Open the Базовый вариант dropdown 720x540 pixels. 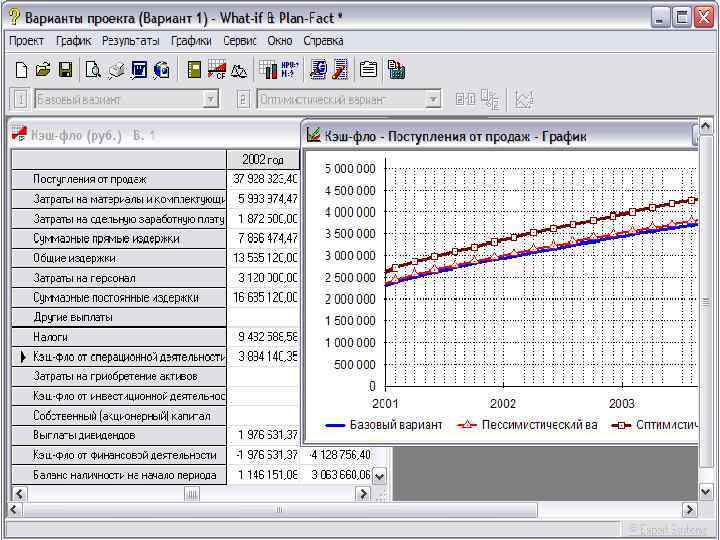[210, 99]
